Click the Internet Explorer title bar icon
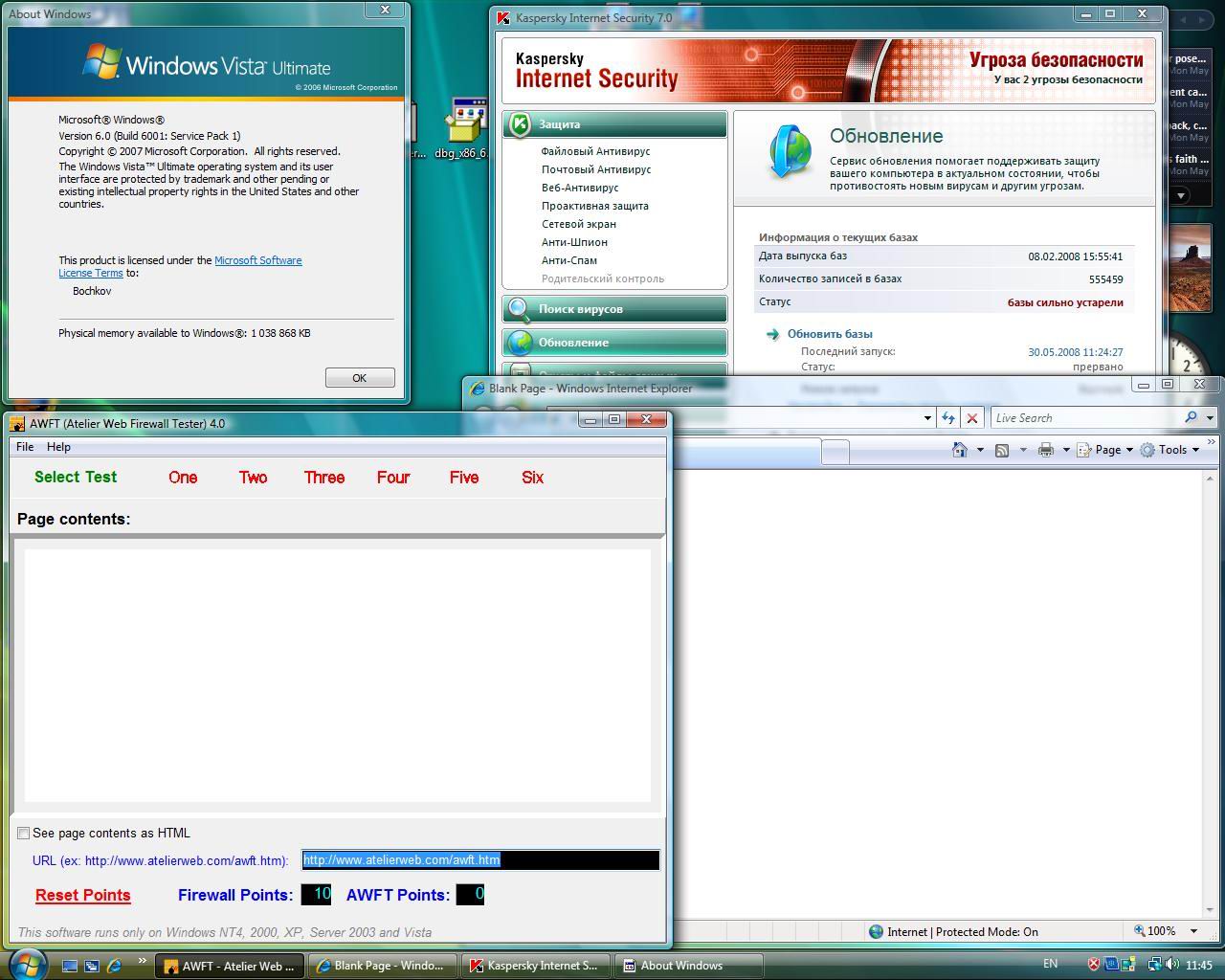Screen dimensions: 1225x980 click(477, 389)
